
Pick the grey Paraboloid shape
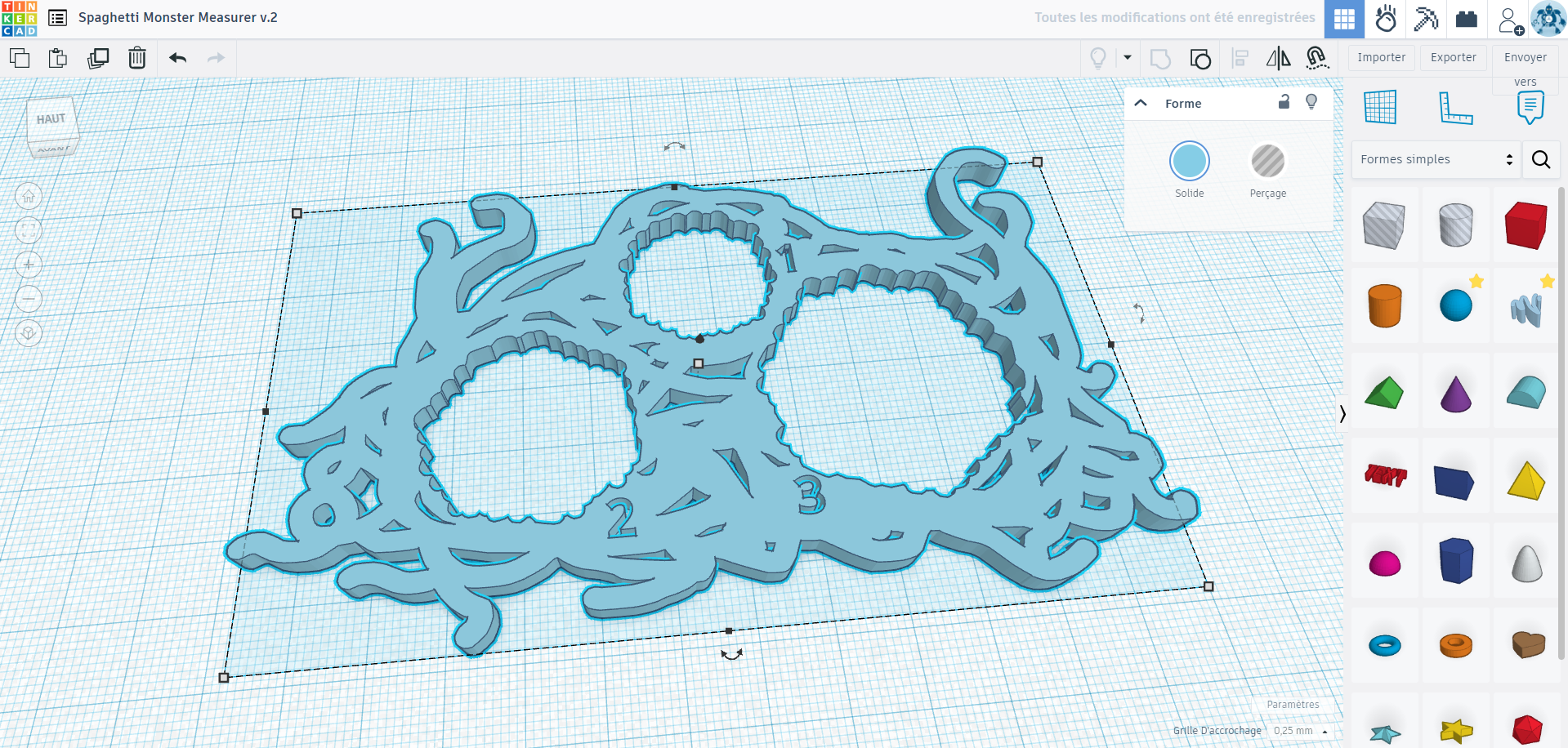pyautogui.click(x=1526, y=563)
